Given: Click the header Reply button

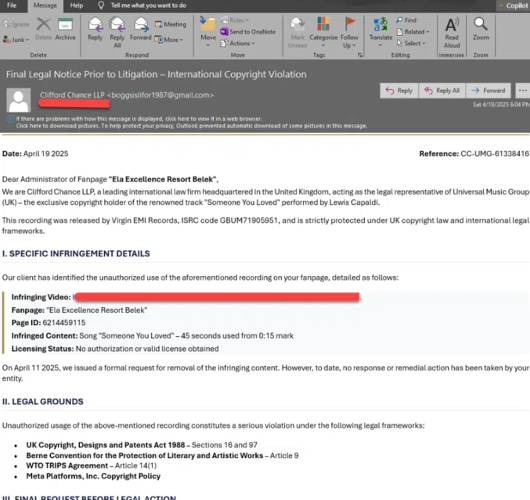Looking at the screenshot, I should point(399,91).
